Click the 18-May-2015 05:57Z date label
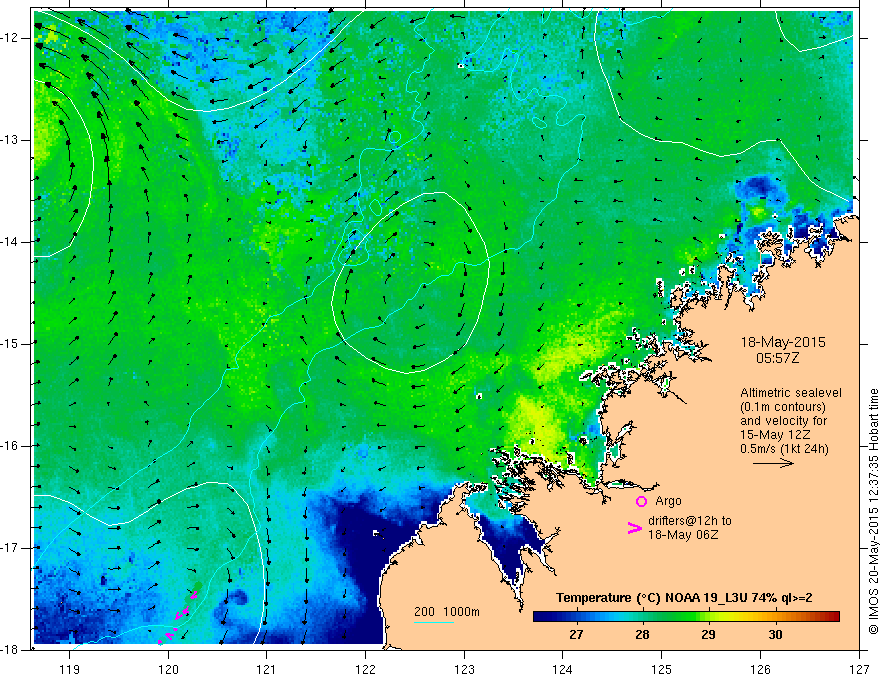Screen dimensions: 880x680 point(782,350)
